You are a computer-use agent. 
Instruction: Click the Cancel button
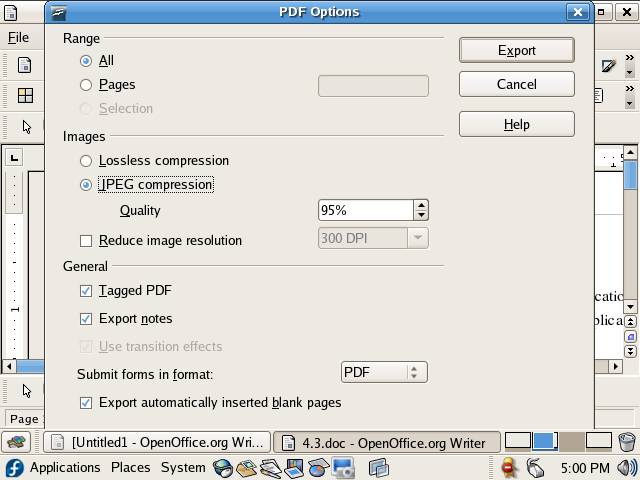click(516, 84)
